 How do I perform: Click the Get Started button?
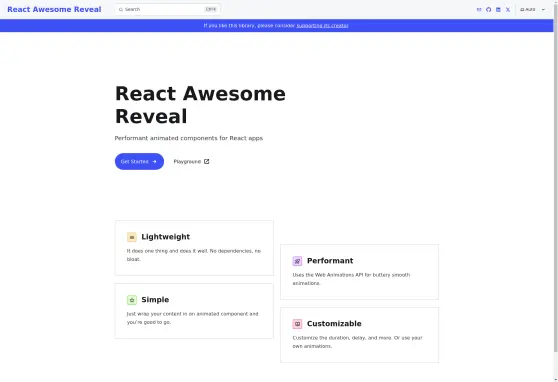(139, 162)
